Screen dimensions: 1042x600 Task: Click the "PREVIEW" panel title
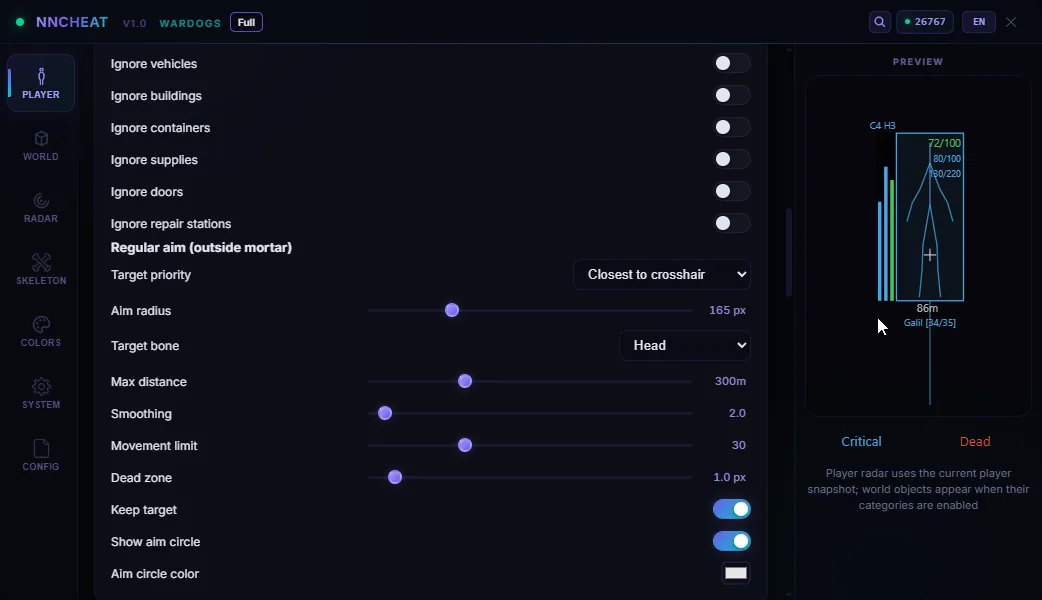coord(918,62)
